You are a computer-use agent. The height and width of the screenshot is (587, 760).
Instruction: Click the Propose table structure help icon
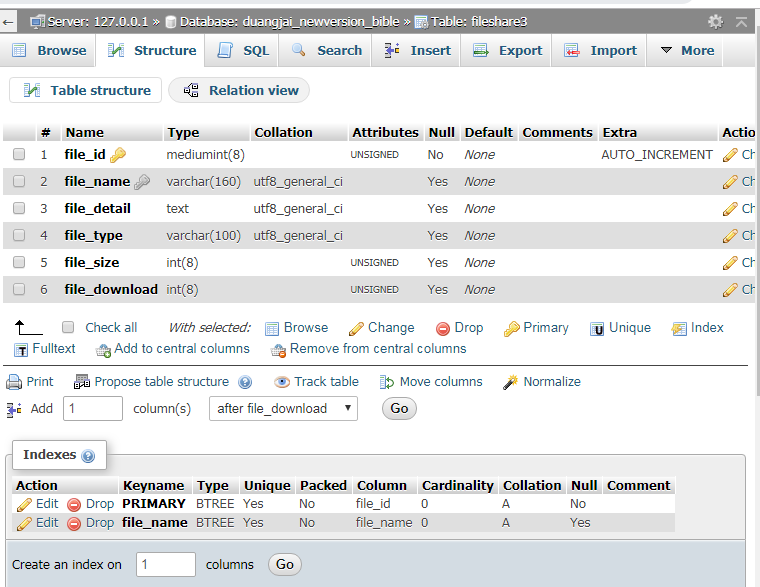pos(245,382)
